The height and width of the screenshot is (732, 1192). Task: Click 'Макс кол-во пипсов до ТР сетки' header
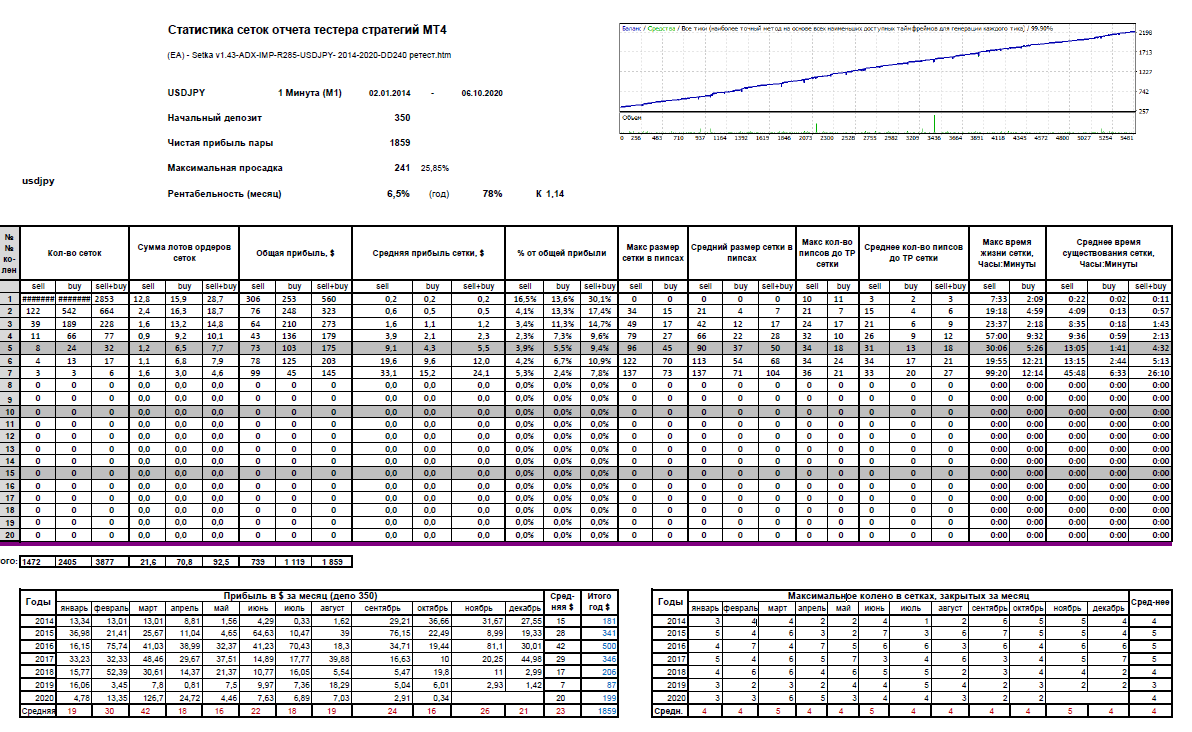[x=827, y=253]
